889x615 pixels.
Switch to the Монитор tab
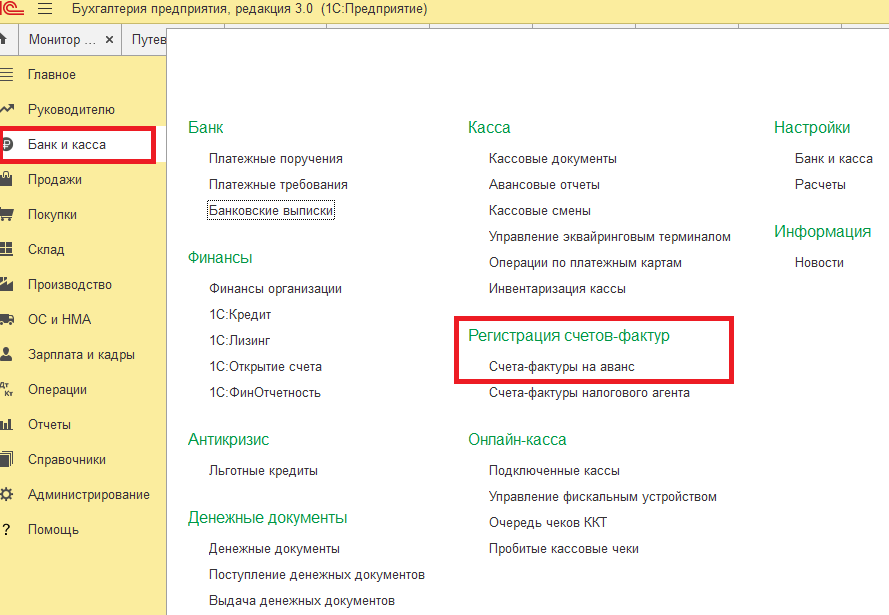[62, 41]
